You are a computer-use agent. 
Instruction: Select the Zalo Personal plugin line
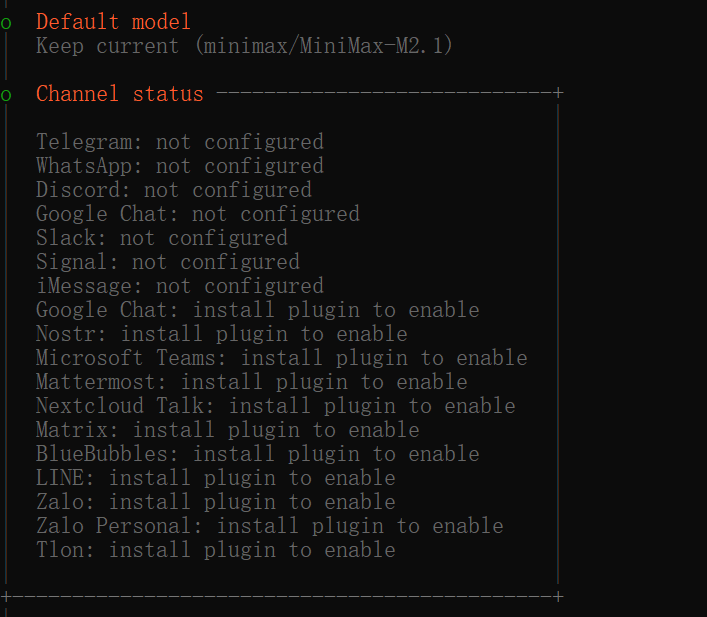coord(270,526)
